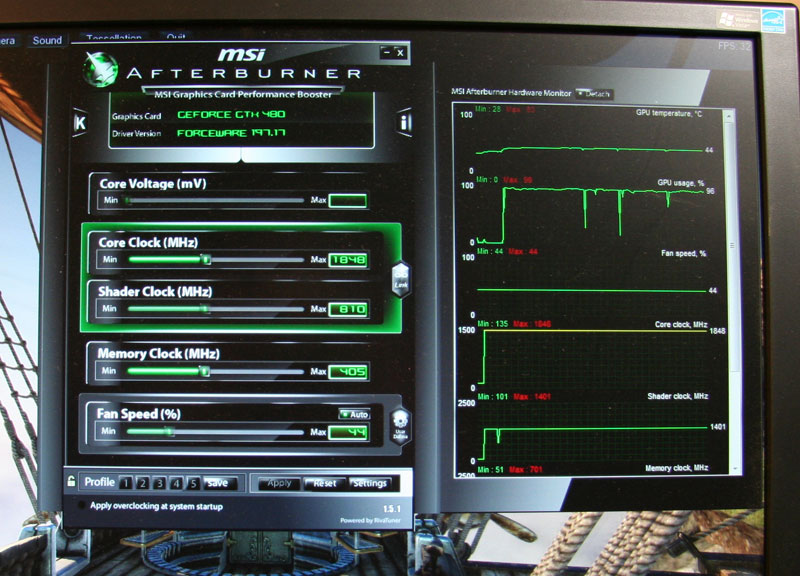Click the version number 1.5.1
Screen dimensions: 800x576
point(392,509)
